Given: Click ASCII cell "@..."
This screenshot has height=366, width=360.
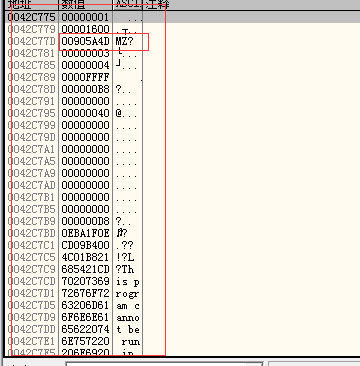Looking at the screenshot, I should point(127,113).
